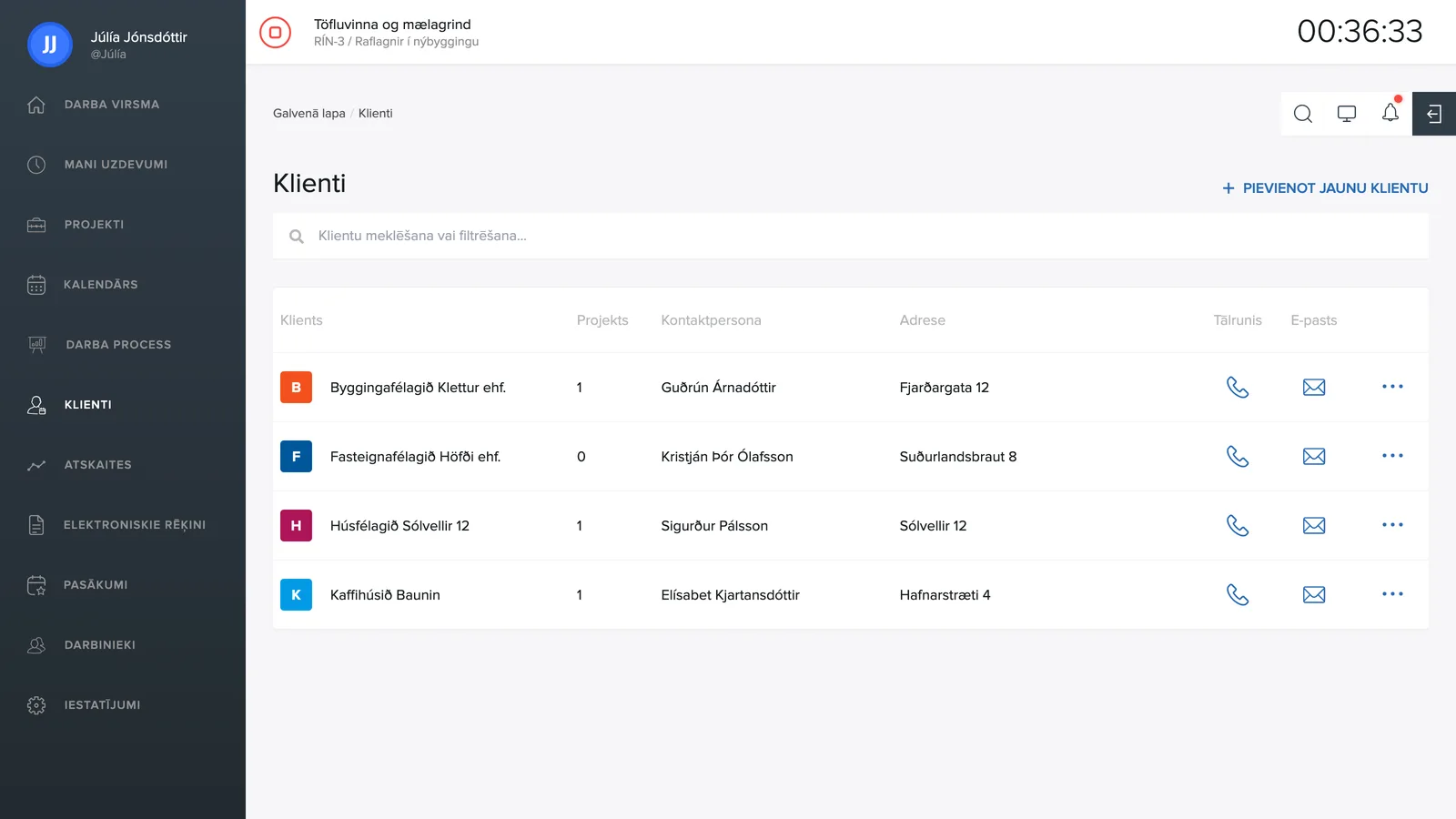The image size is (1456, 819).
Task: Click contact Kristján Þór Ólafsson
Action: point(727,457)
